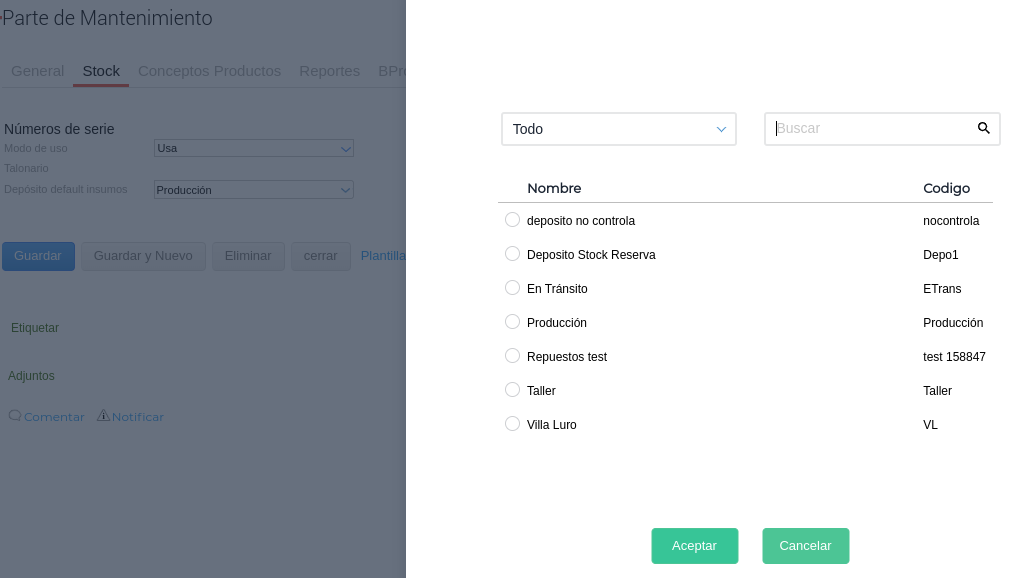Click the Comentar speech bubble icon
Screen dimensions: 1012x578
15,415
